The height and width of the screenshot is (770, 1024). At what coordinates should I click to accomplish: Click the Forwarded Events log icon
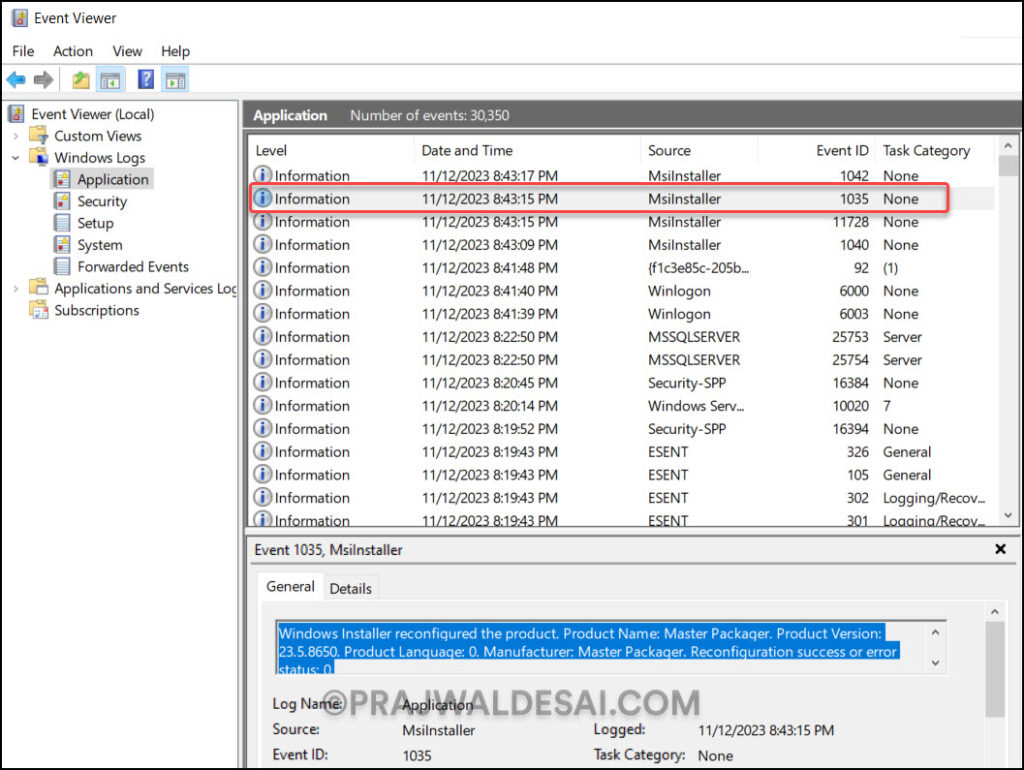pos(63,266)
